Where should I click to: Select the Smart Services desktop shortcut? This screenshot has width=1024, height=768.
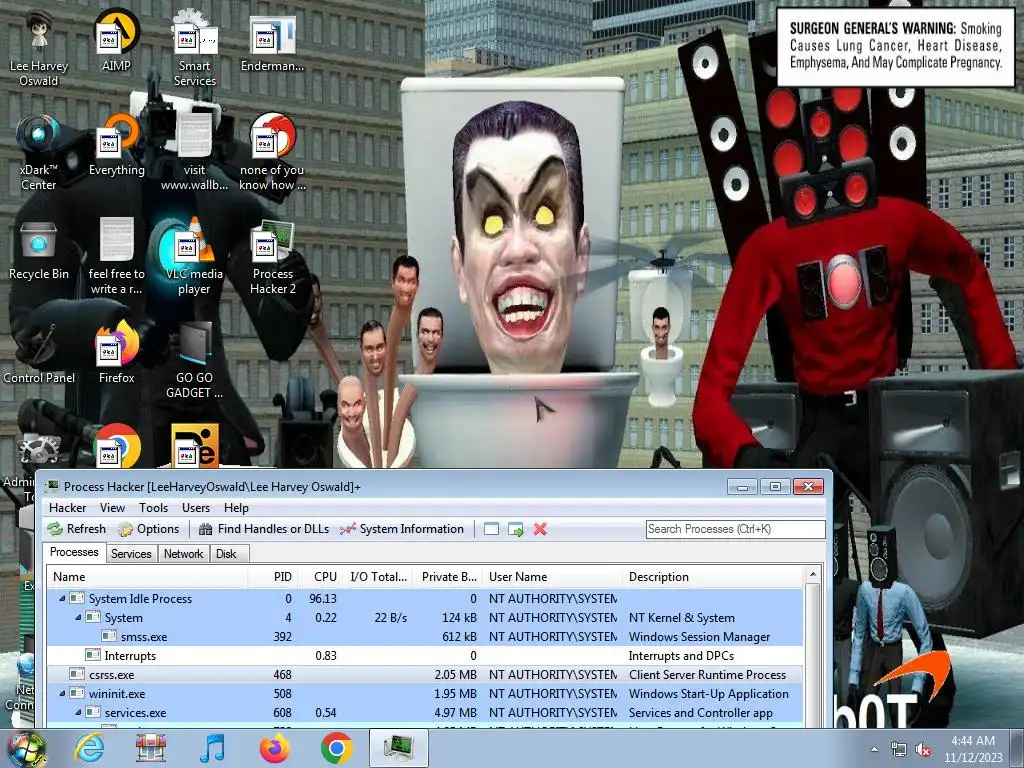[x=195, y=47]
